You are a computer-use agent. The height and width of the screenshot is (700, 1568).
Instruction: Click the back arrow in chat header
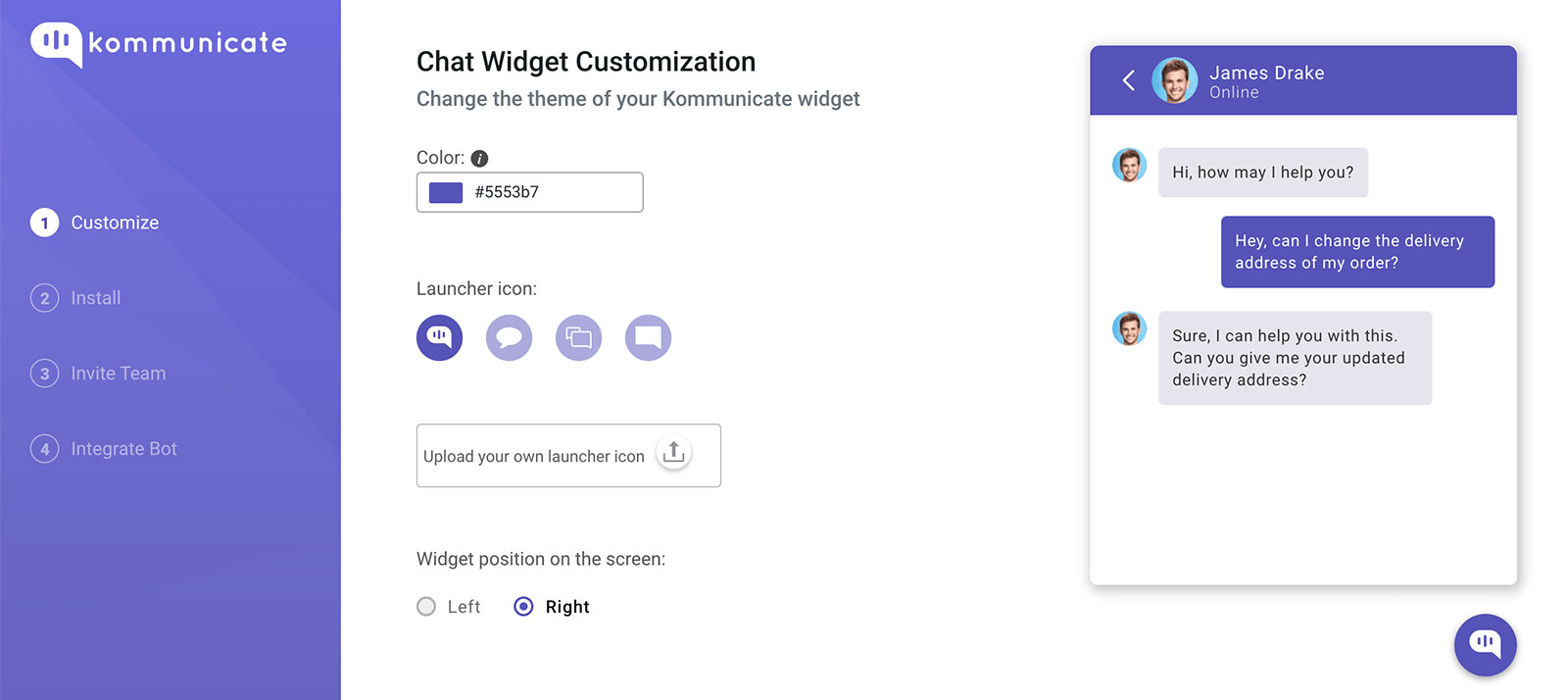(x=1129, y=80)
